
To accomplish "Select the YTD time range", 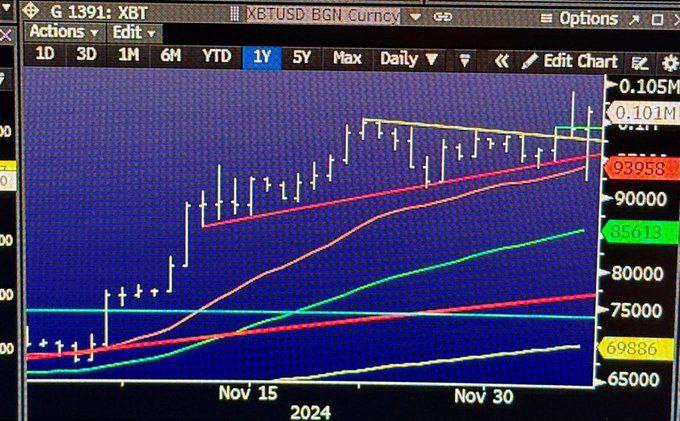I will click(x=216, y=57).
